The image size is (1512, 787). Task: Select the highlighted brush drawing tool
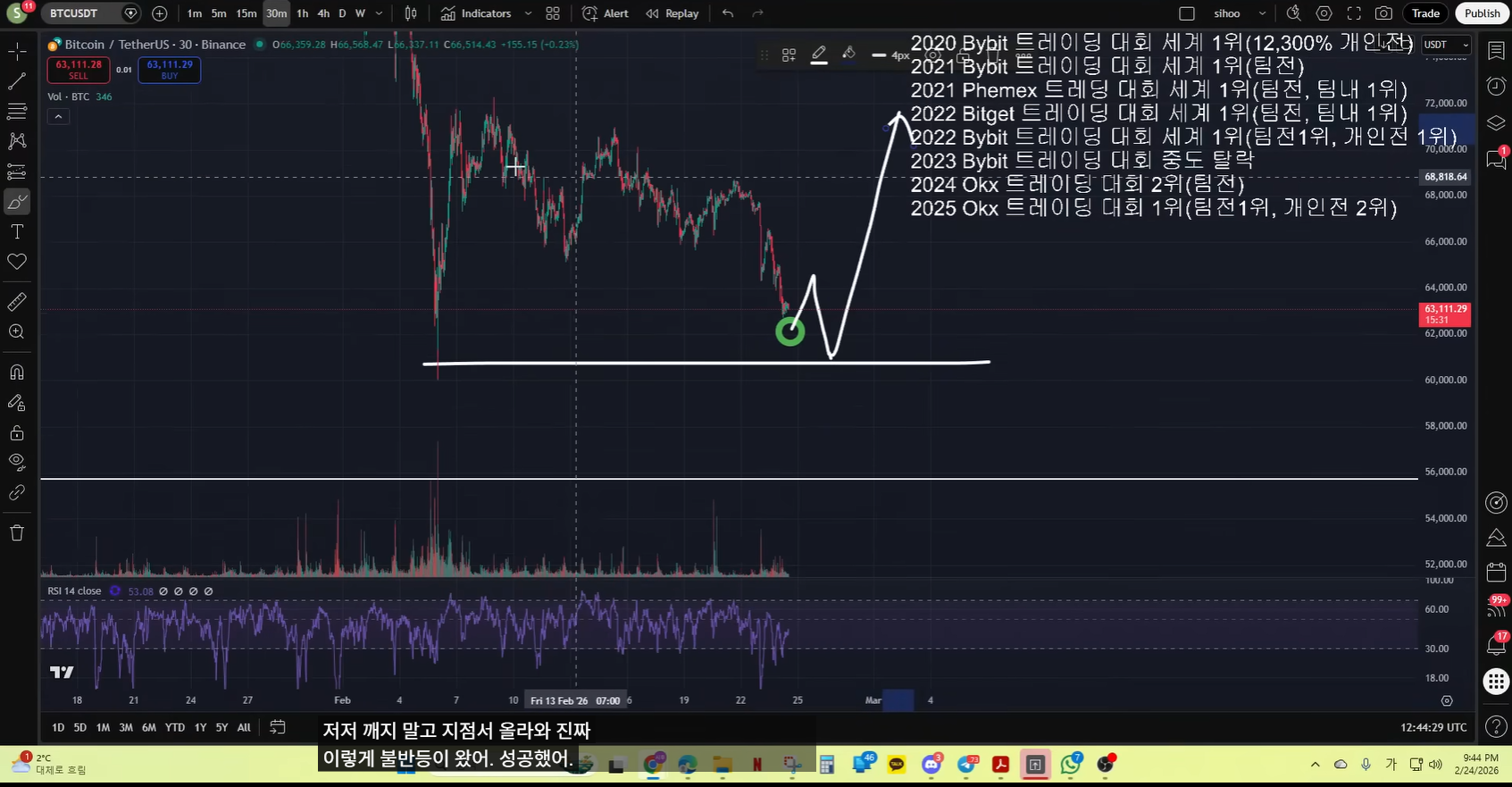click(17, 202)
